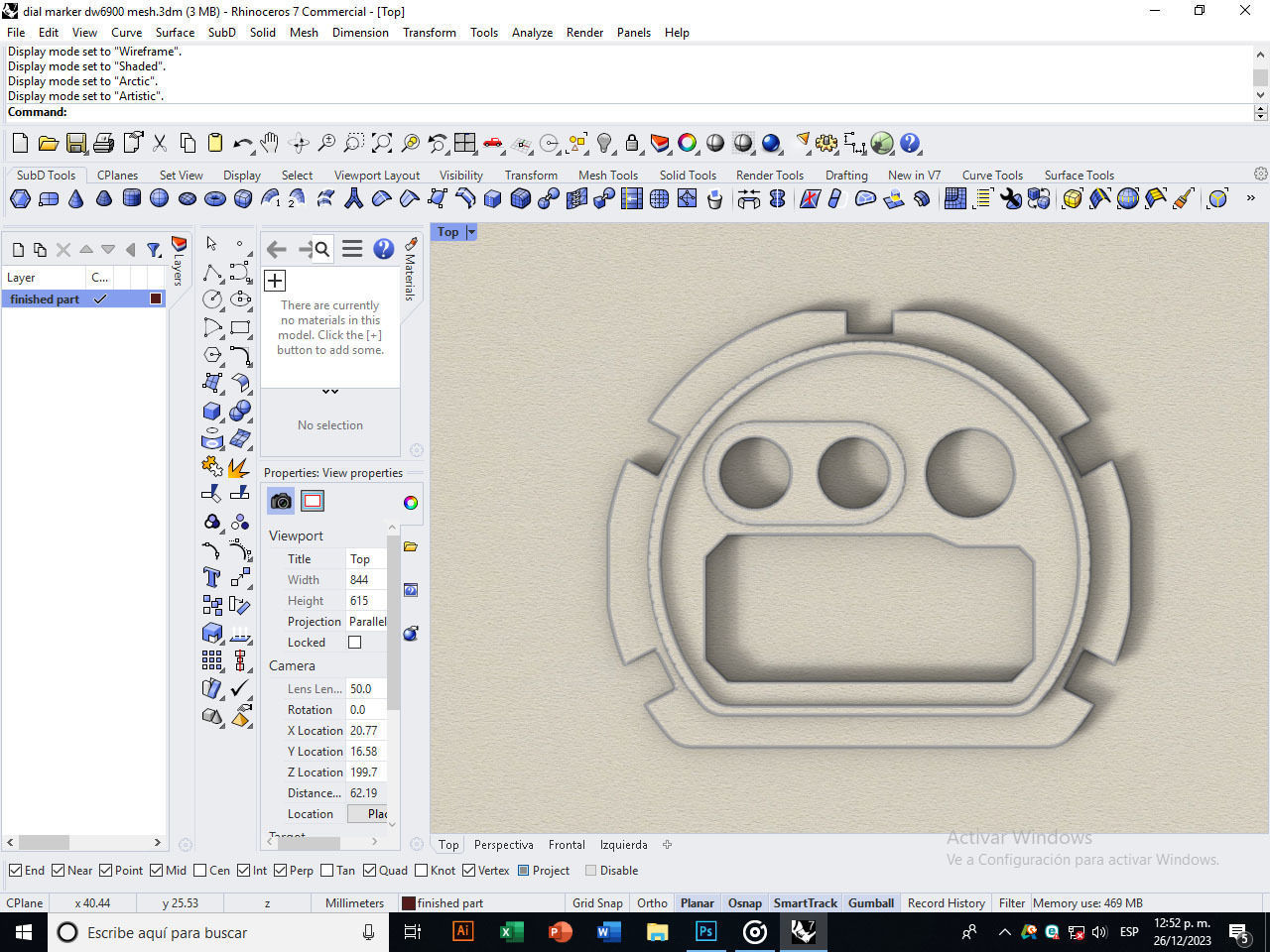Open Options via the gear icon
Viewport: 1270px width, 952px height.
point(826,144)
